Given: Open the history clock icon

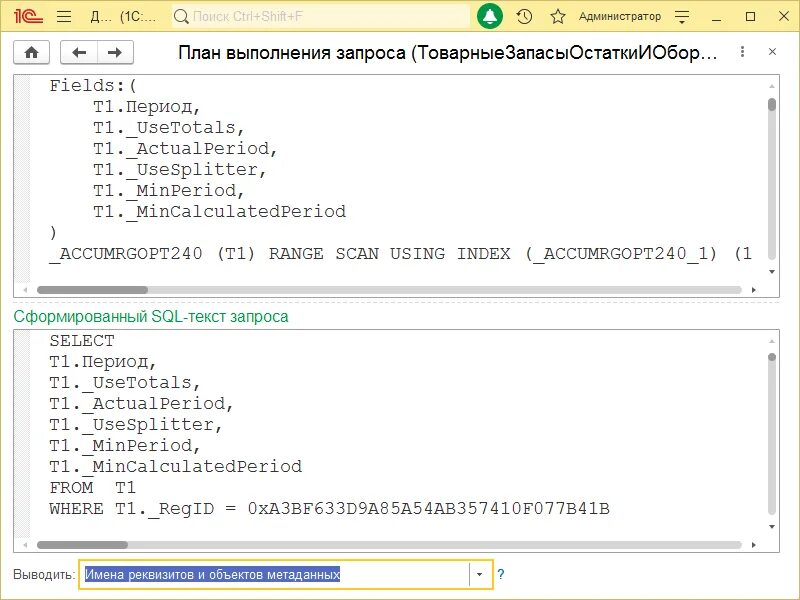Looking at the screenshot, I should [524, 16].
